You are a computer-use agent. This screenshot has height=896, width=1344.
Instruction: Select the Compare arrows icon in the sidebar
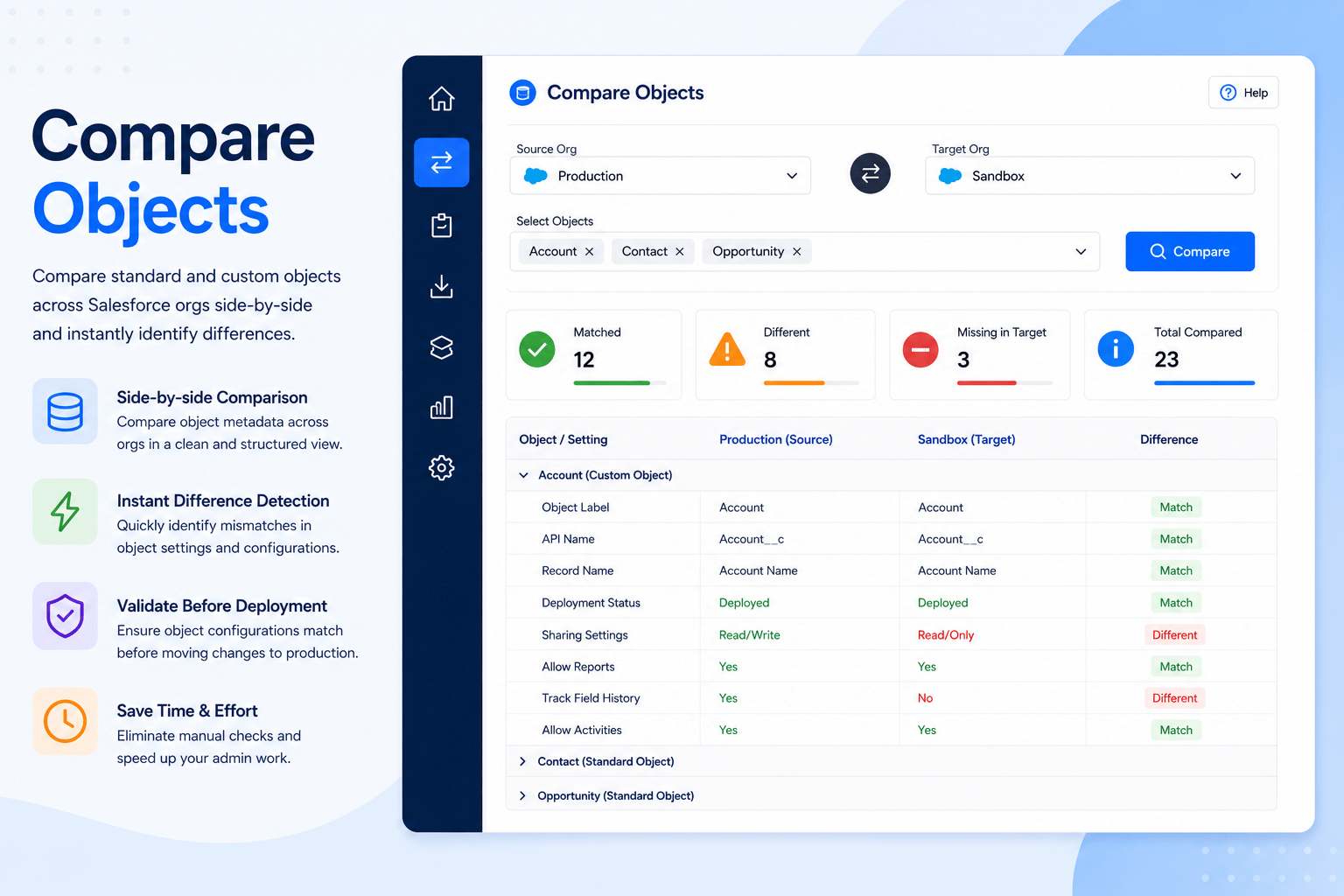coord(441,162)
